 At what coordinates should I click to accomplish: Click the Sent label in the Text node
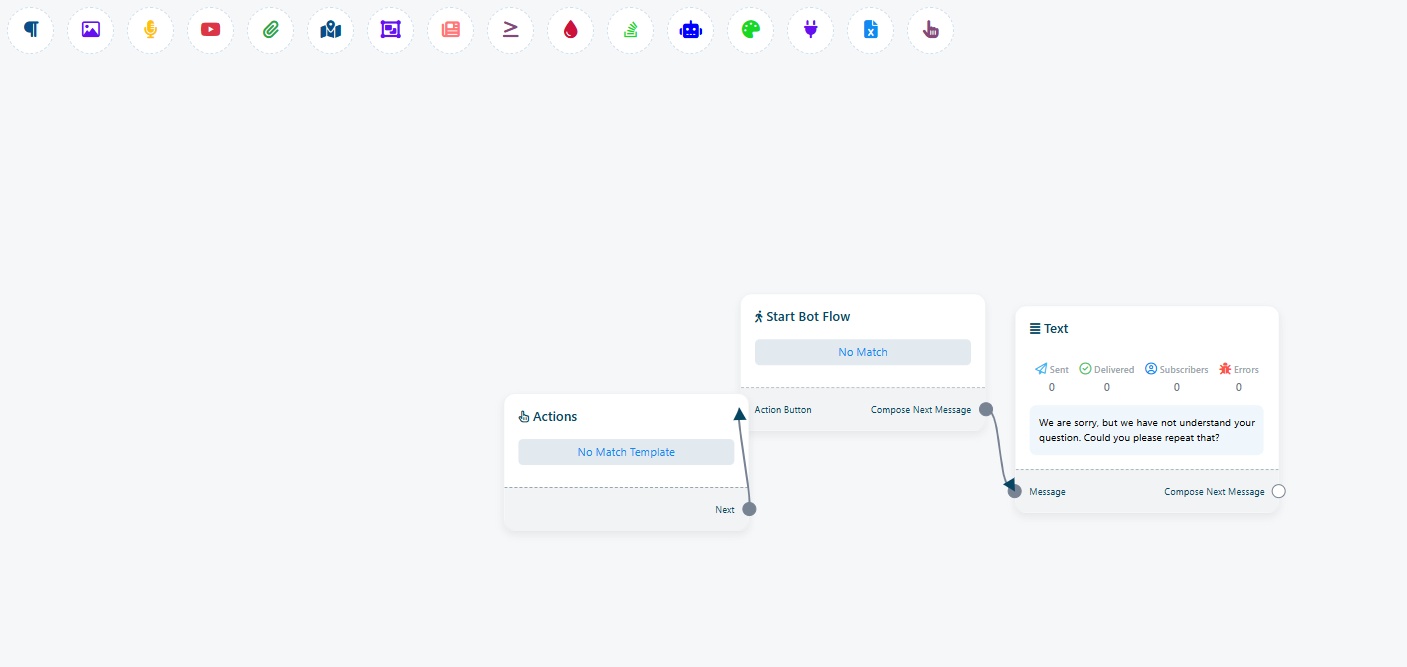[x=1059, y=370]
